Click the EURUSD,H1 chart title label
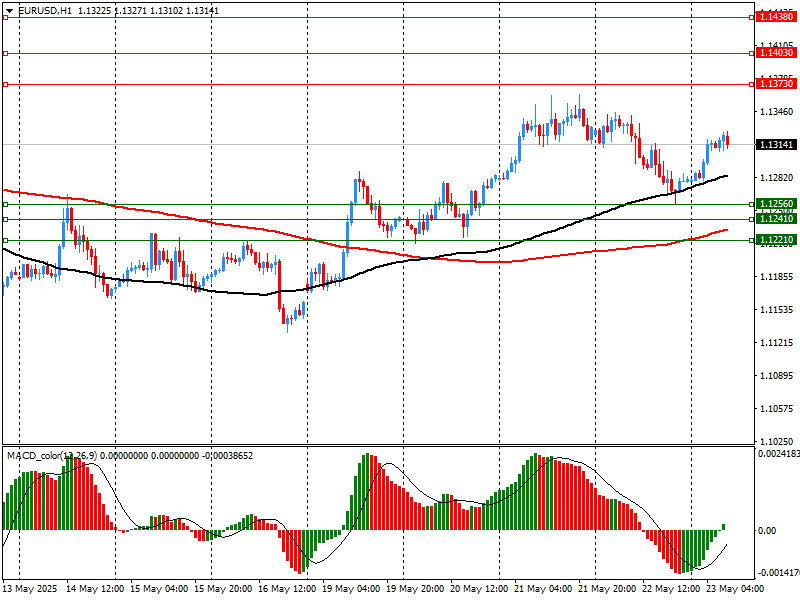The width and height of the screenshot is (800, 600). pyautogui.click(x=45, y=10)
